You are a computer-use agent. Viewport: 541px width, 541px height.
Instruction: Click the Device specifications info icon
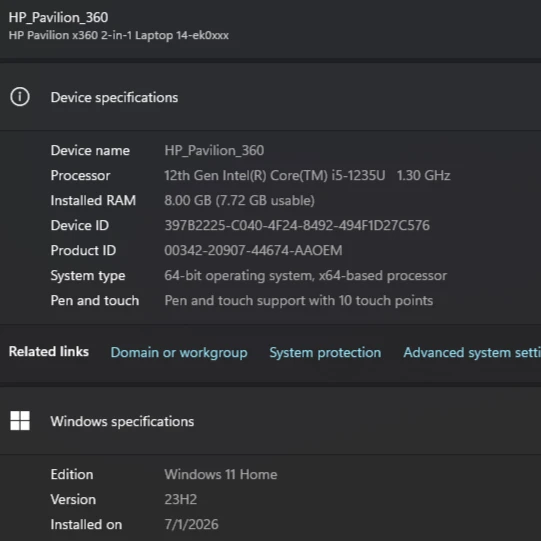click(20, 97)
